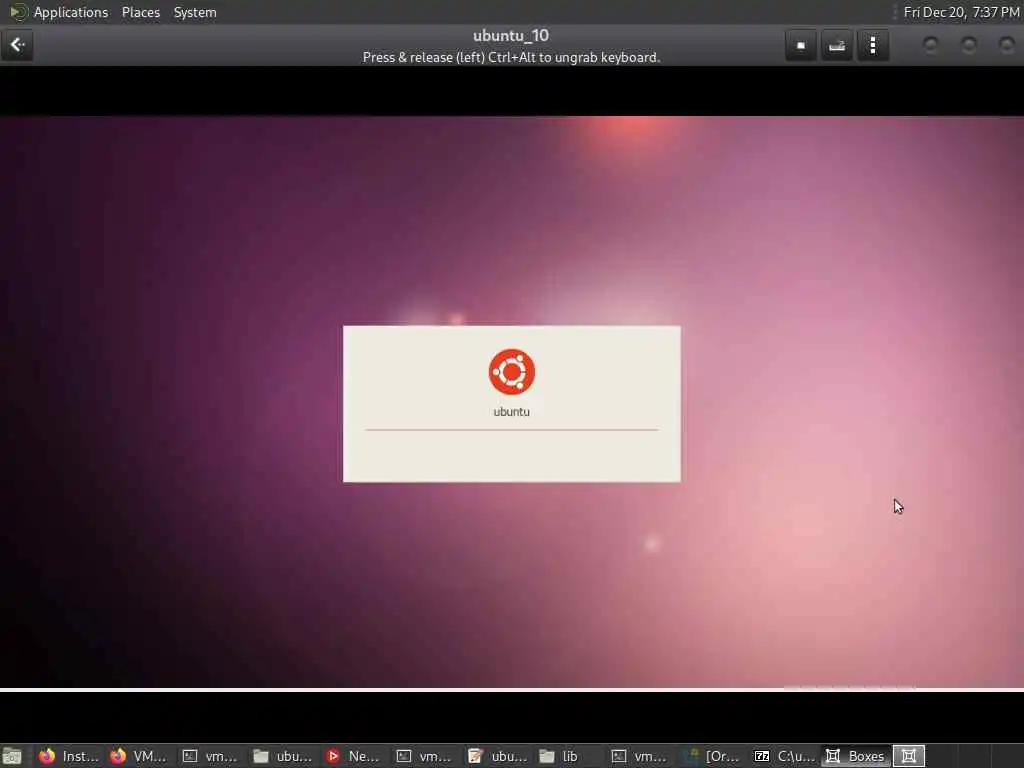1024x768 pixels.
Task: Click the ubuntu_10 window title
Action: pyautogui.click(x=511, y=36)
